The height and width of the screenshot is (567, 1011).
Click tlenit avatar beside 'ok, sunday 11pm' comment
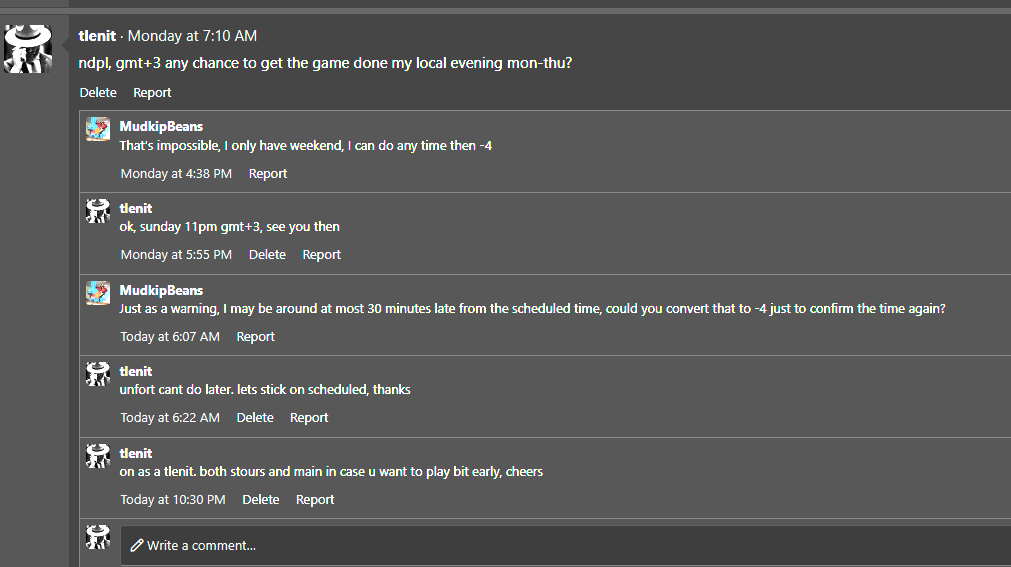[x=98, y=210]
